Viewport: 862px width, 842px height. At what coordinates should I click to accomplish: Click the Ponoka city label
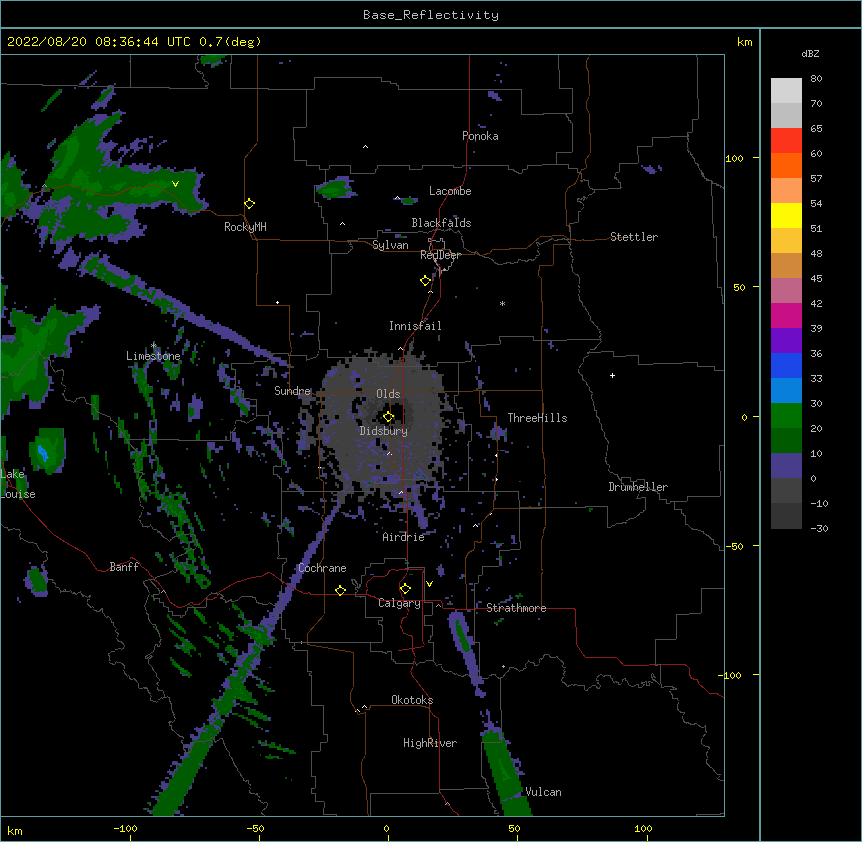pos(480,136)
